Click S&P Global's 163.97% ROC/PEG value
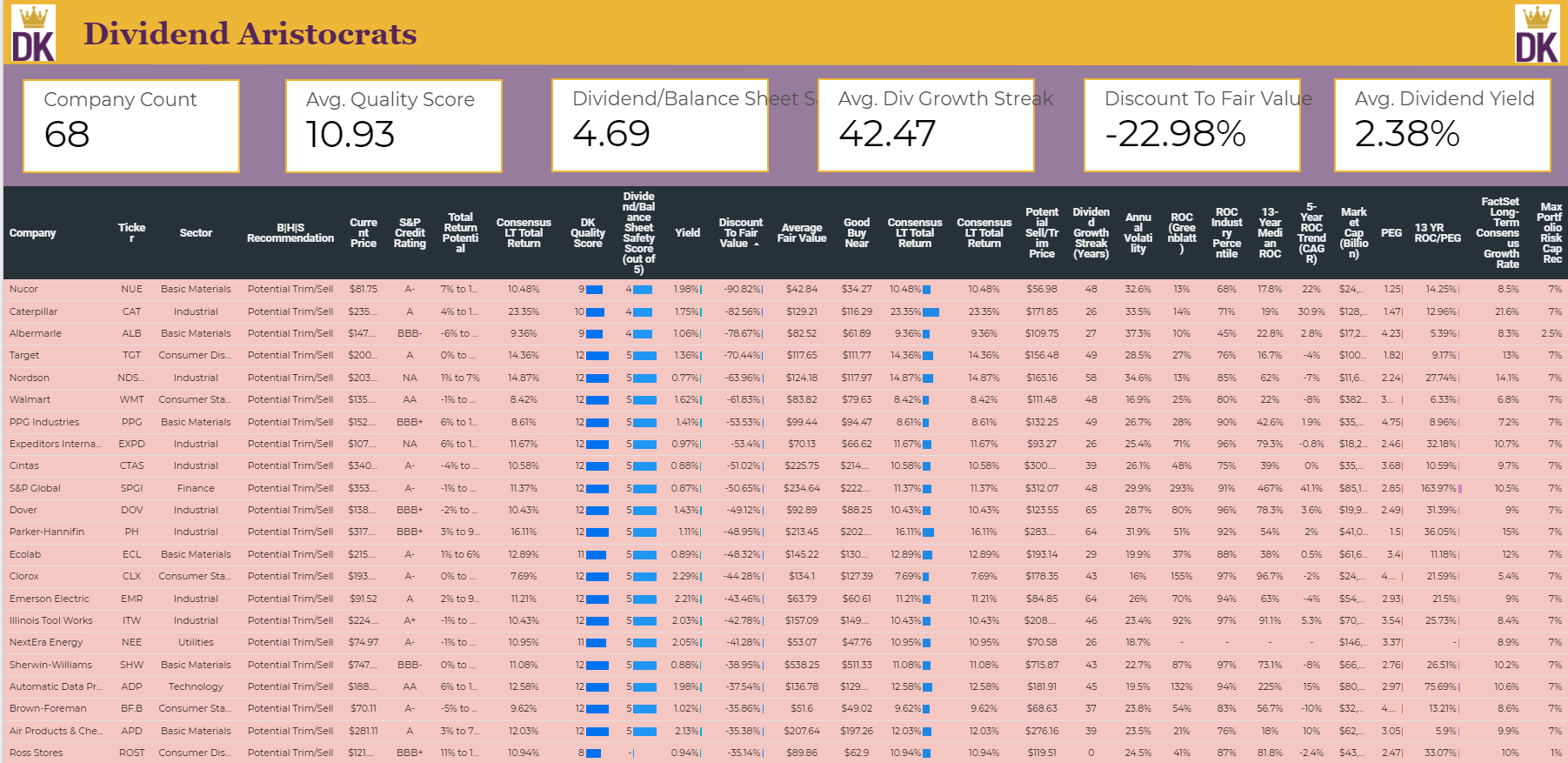 (x=1441, y=488)
